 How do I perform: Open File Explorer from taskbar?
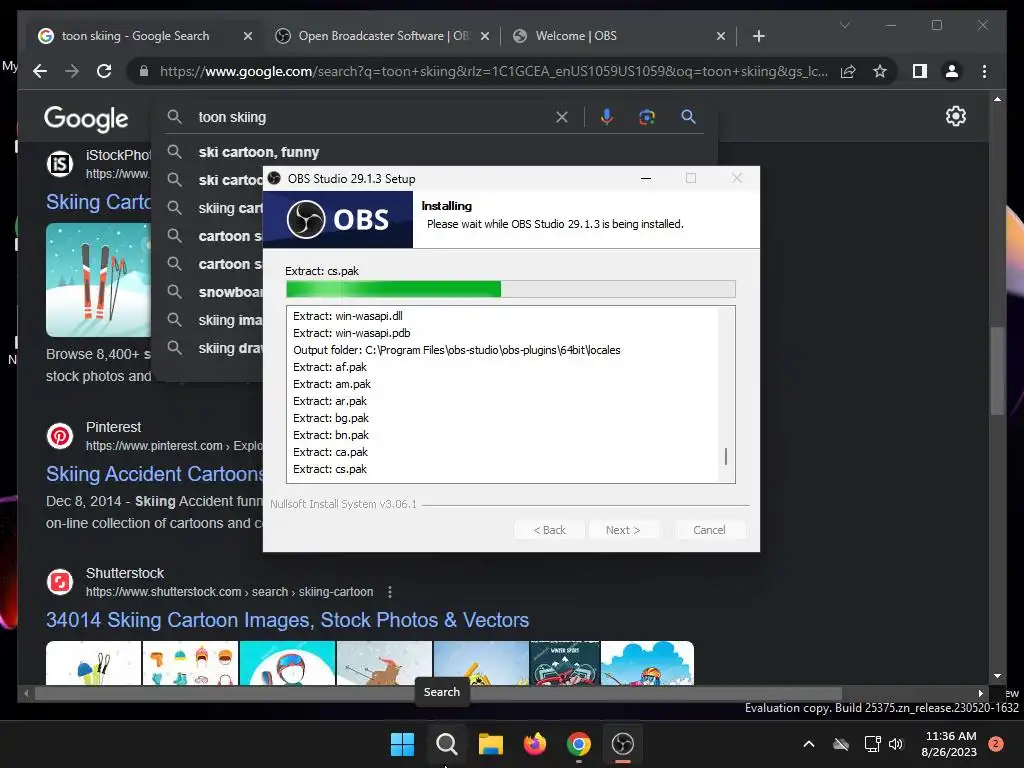pyautogui.click(x=490, y=744)
